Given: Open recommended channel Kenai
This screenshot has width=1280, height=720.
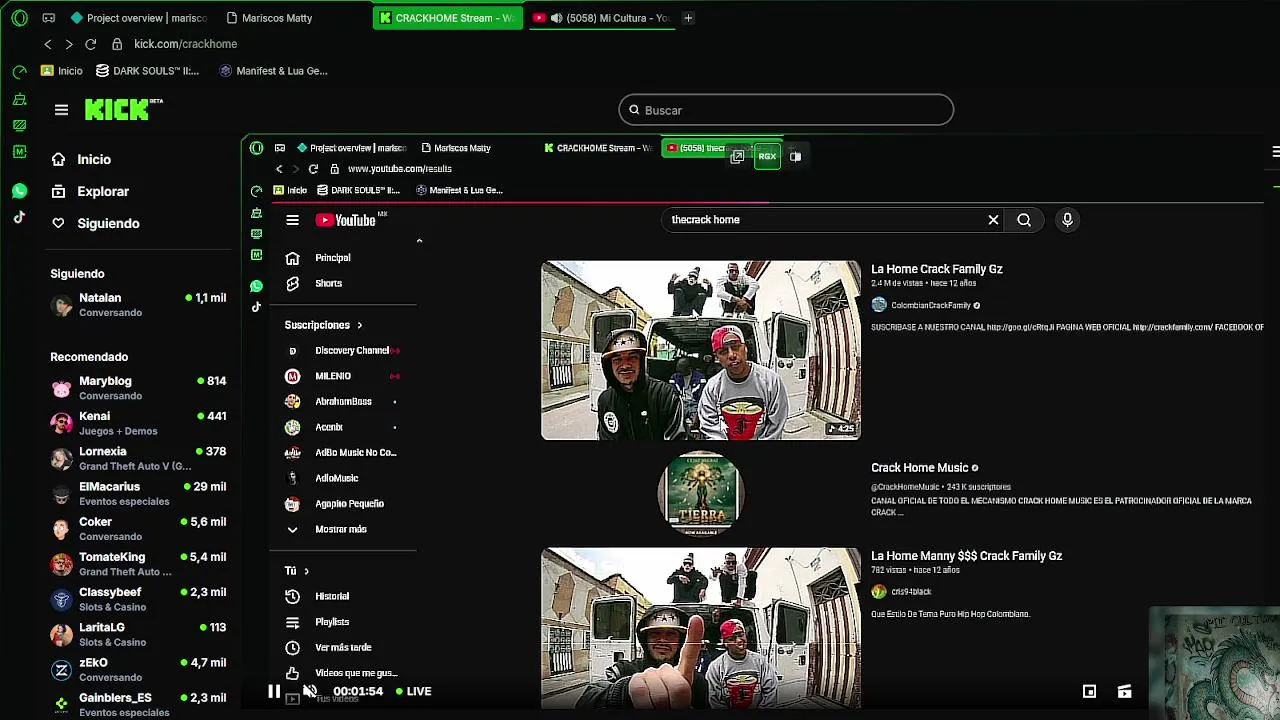Looking at the screenshot, I should [138, 423].
